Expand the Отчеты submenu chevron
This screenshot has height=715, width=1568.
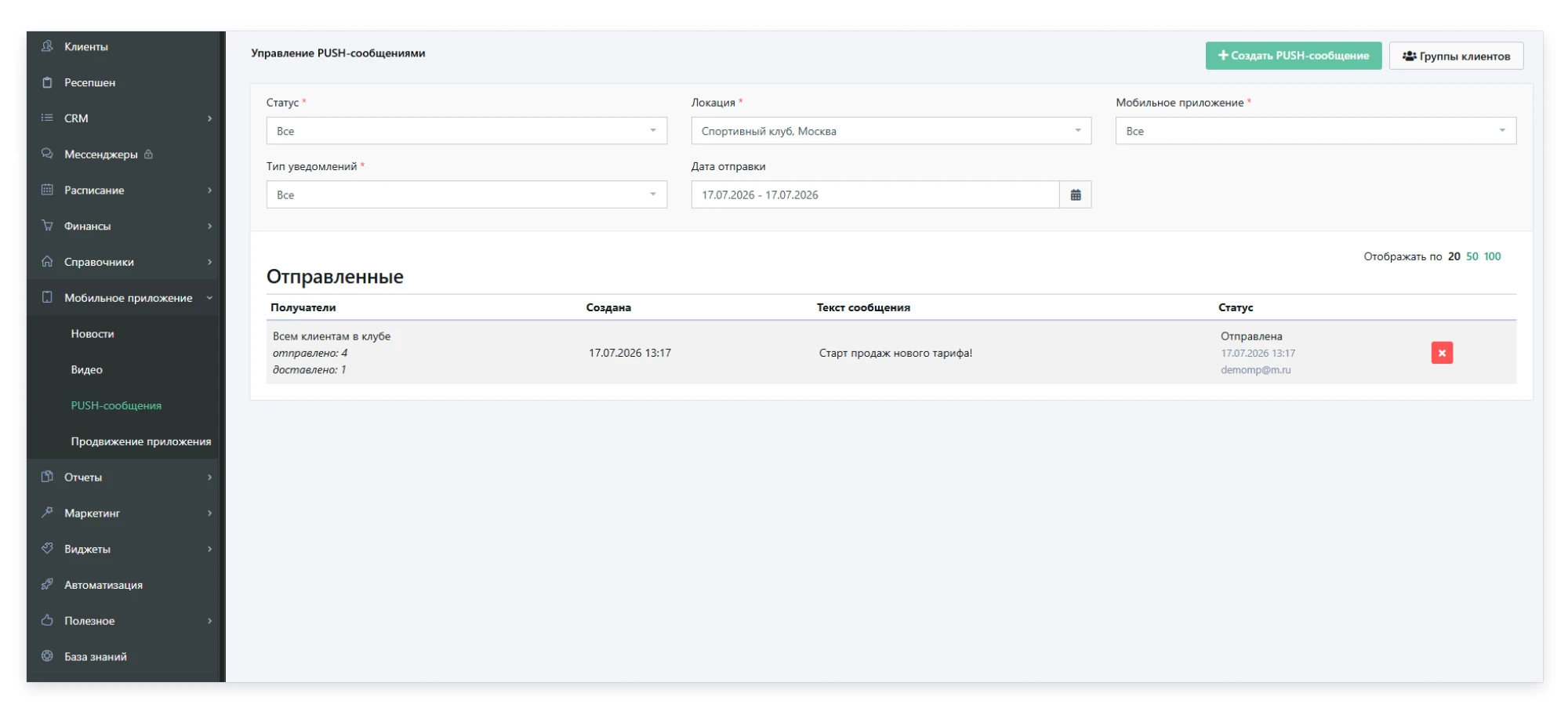[209, 477]
